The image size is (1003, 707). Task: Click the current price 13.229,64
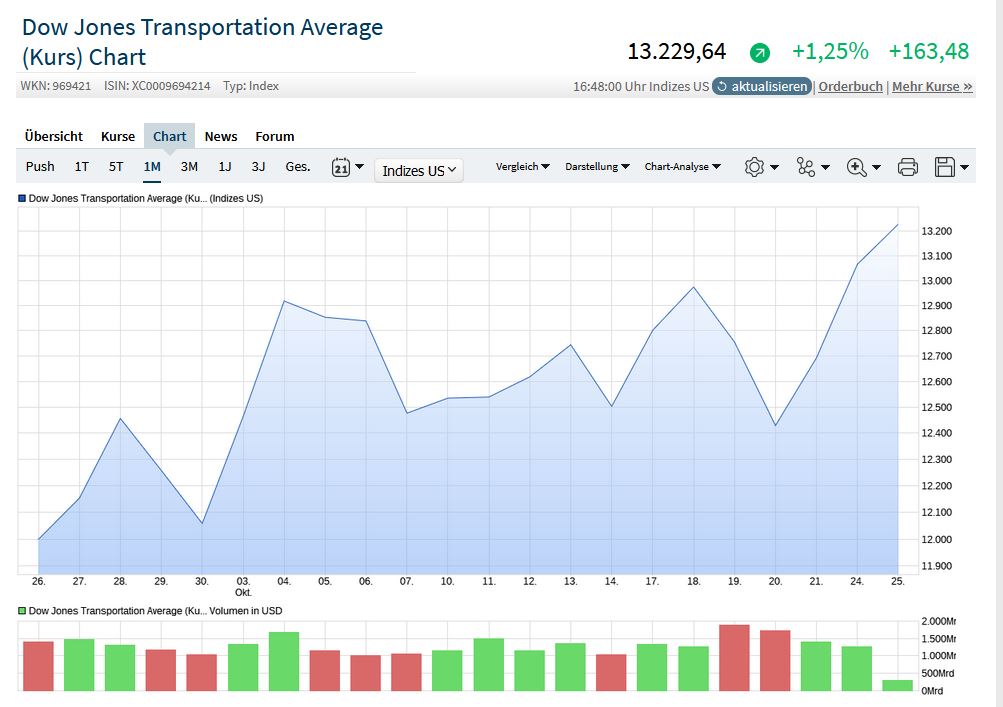677,51
